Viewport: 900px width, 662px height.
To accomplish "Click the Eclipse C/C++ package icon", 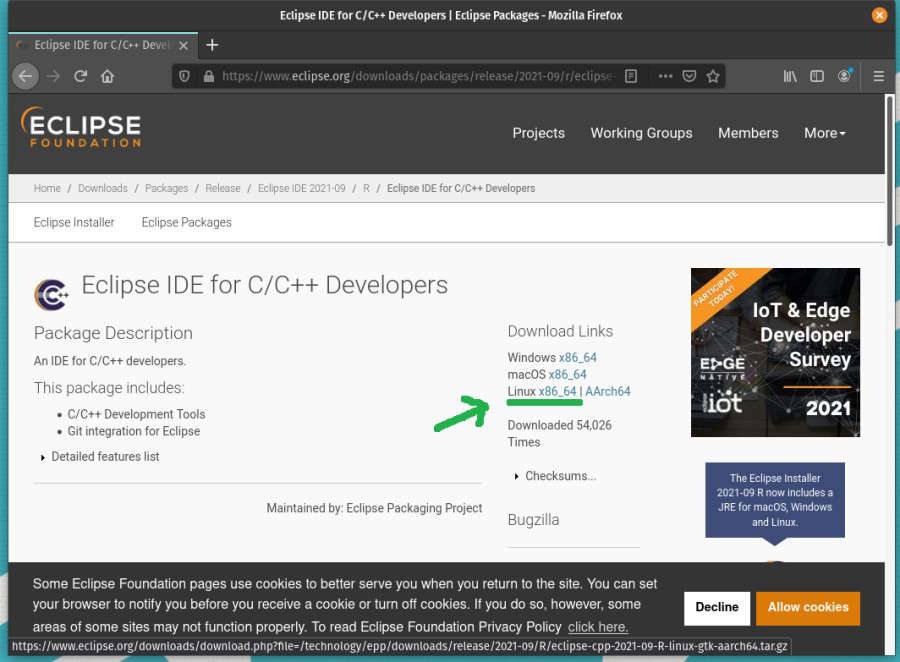I will tap(51, 295).
